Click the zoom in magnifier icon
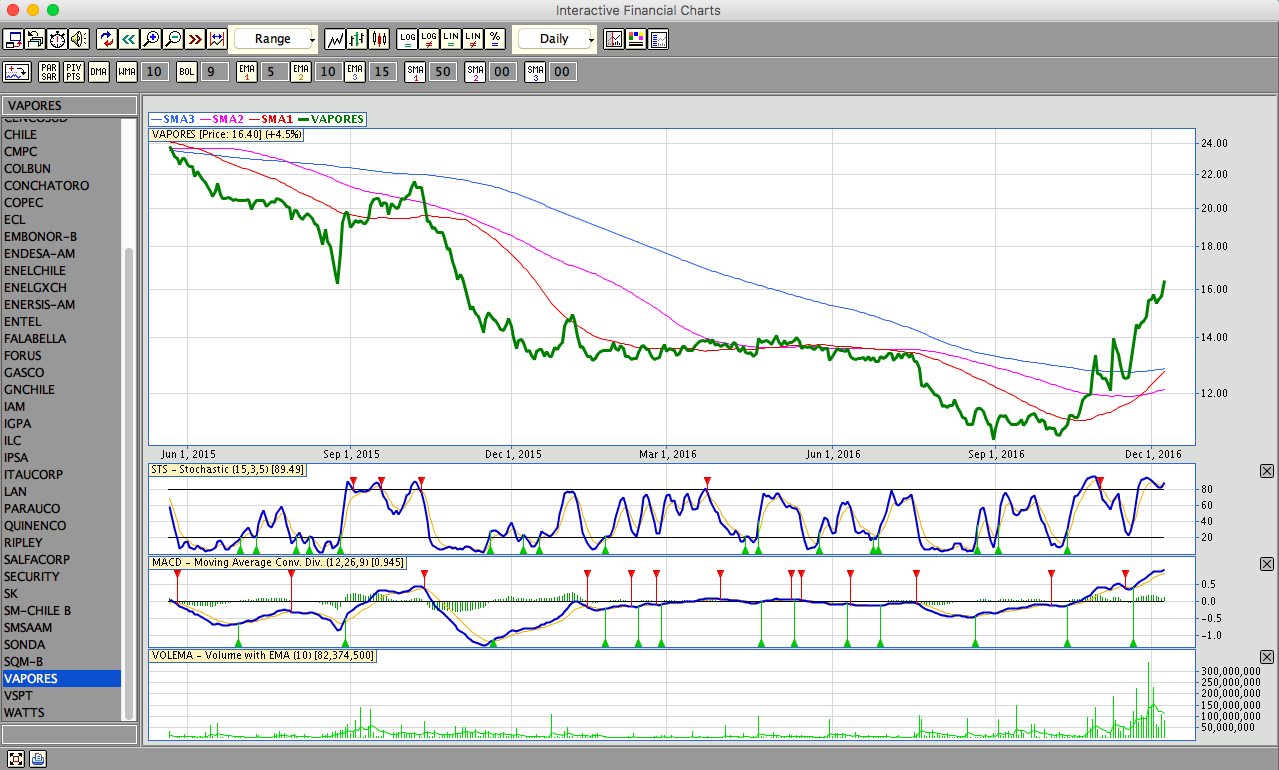This screenshot has width=1279, height=770. [151, 39]
